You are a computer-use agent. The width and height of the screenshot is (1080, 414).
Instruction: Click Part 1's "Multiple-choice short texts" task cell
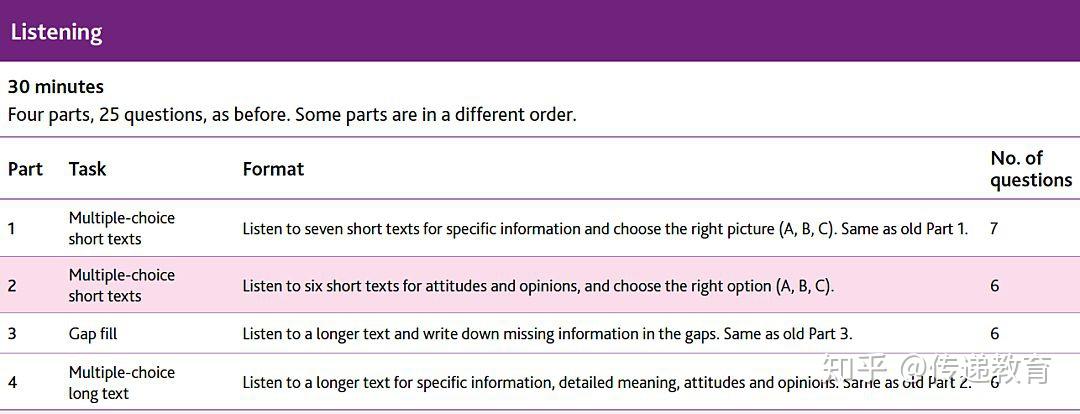(x=121, y=228)
